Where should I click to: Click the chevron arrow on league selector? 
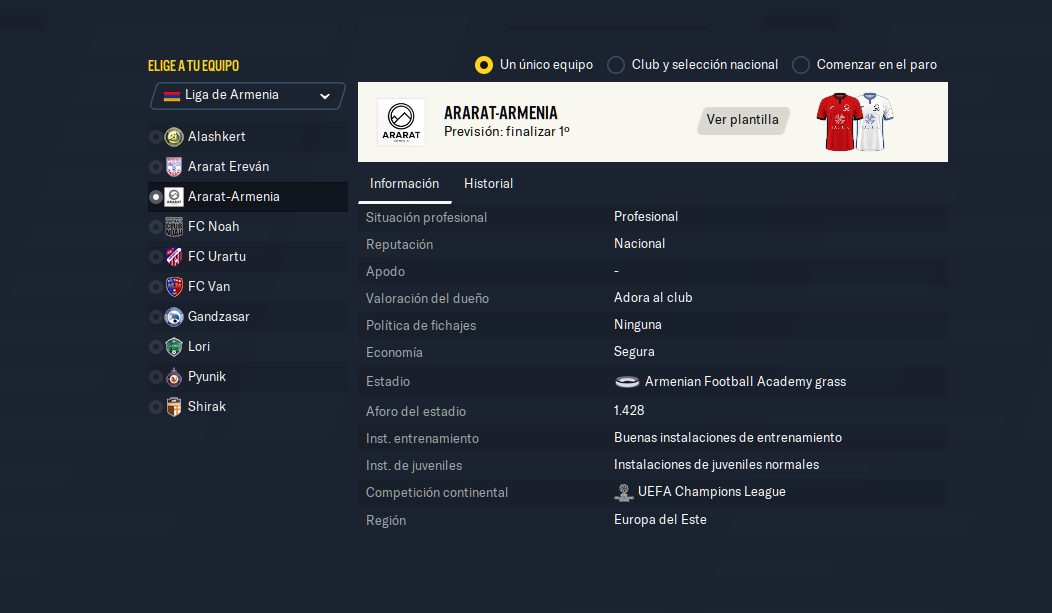(x=325, y=96)
